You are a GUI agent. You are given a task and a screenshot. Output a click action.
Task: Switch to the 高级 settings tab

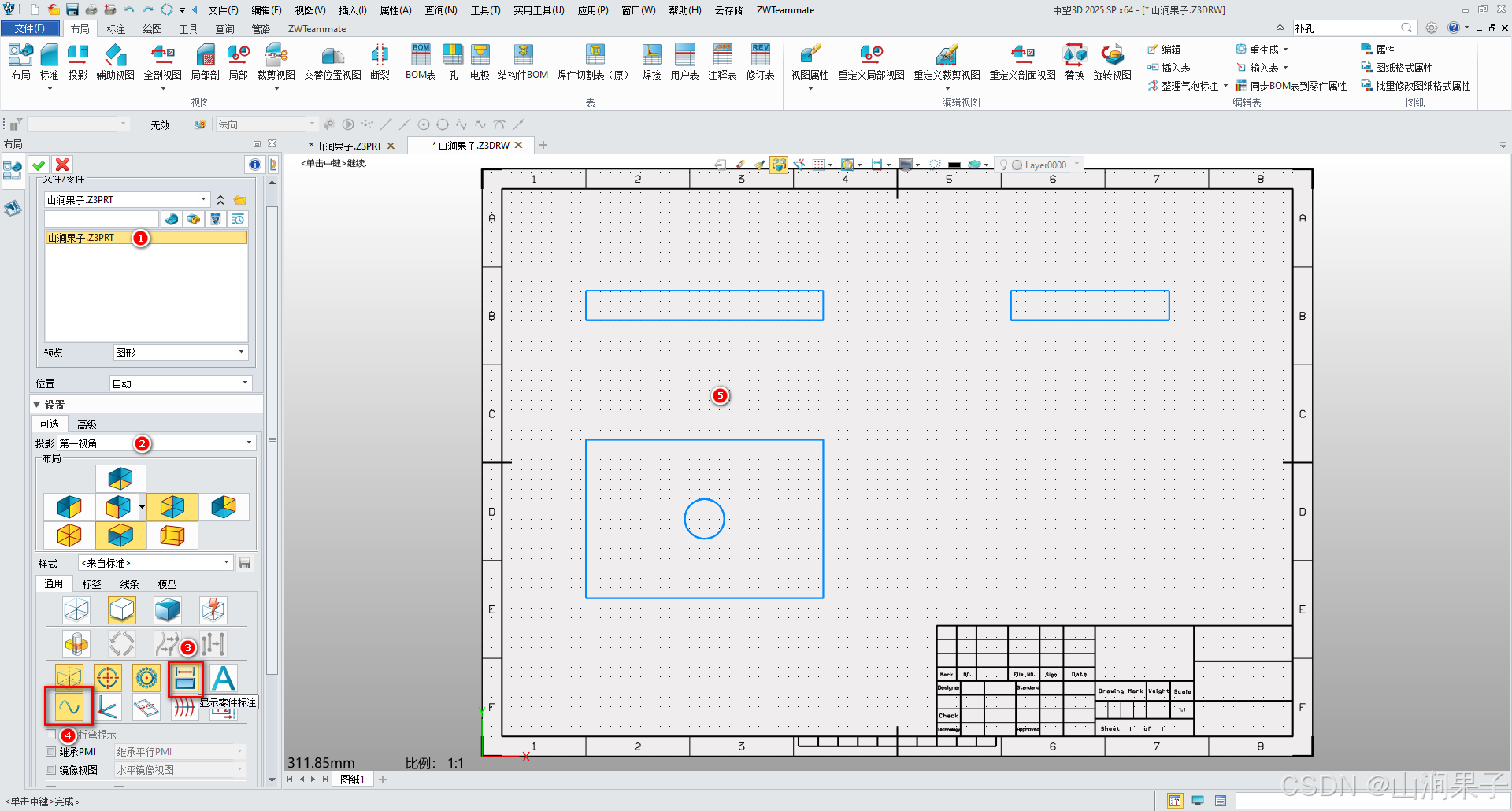click(x=87, y=424)
